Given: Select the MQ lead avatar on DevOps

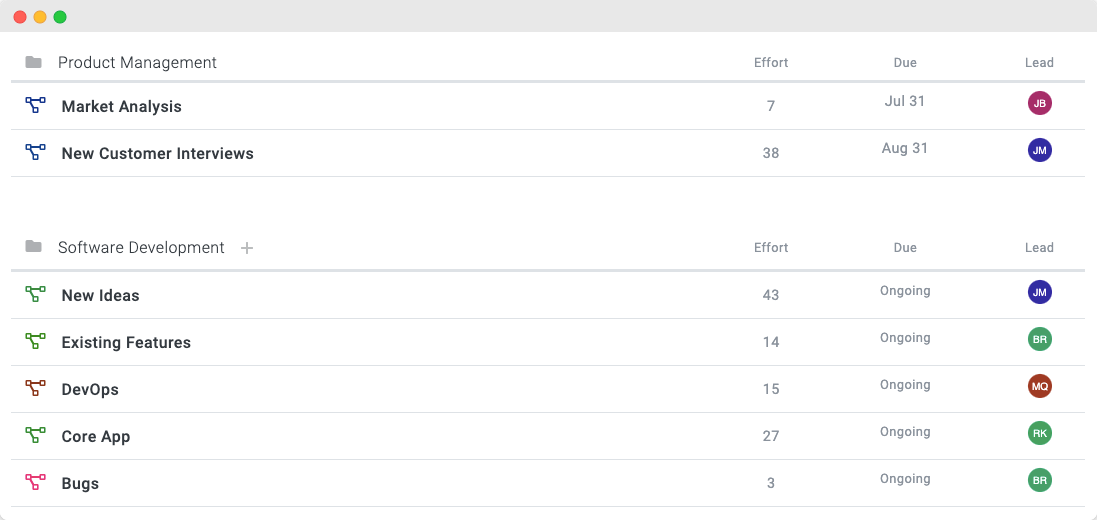Looking at the screenshot, I should coord(1040,386).
